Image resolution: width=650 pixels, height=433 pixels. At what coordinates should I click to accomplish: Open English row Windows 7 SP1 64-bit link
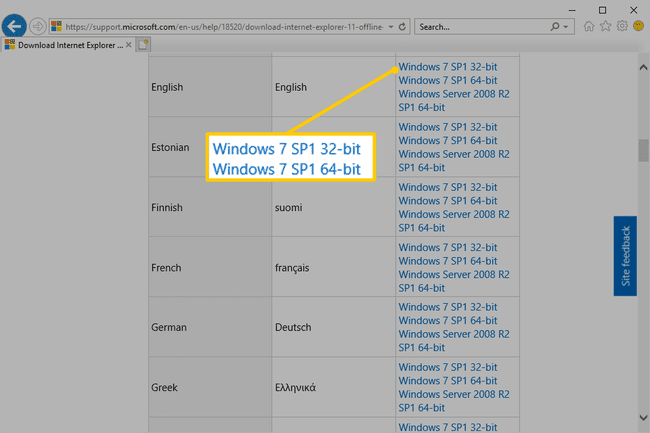click(448, 80)
